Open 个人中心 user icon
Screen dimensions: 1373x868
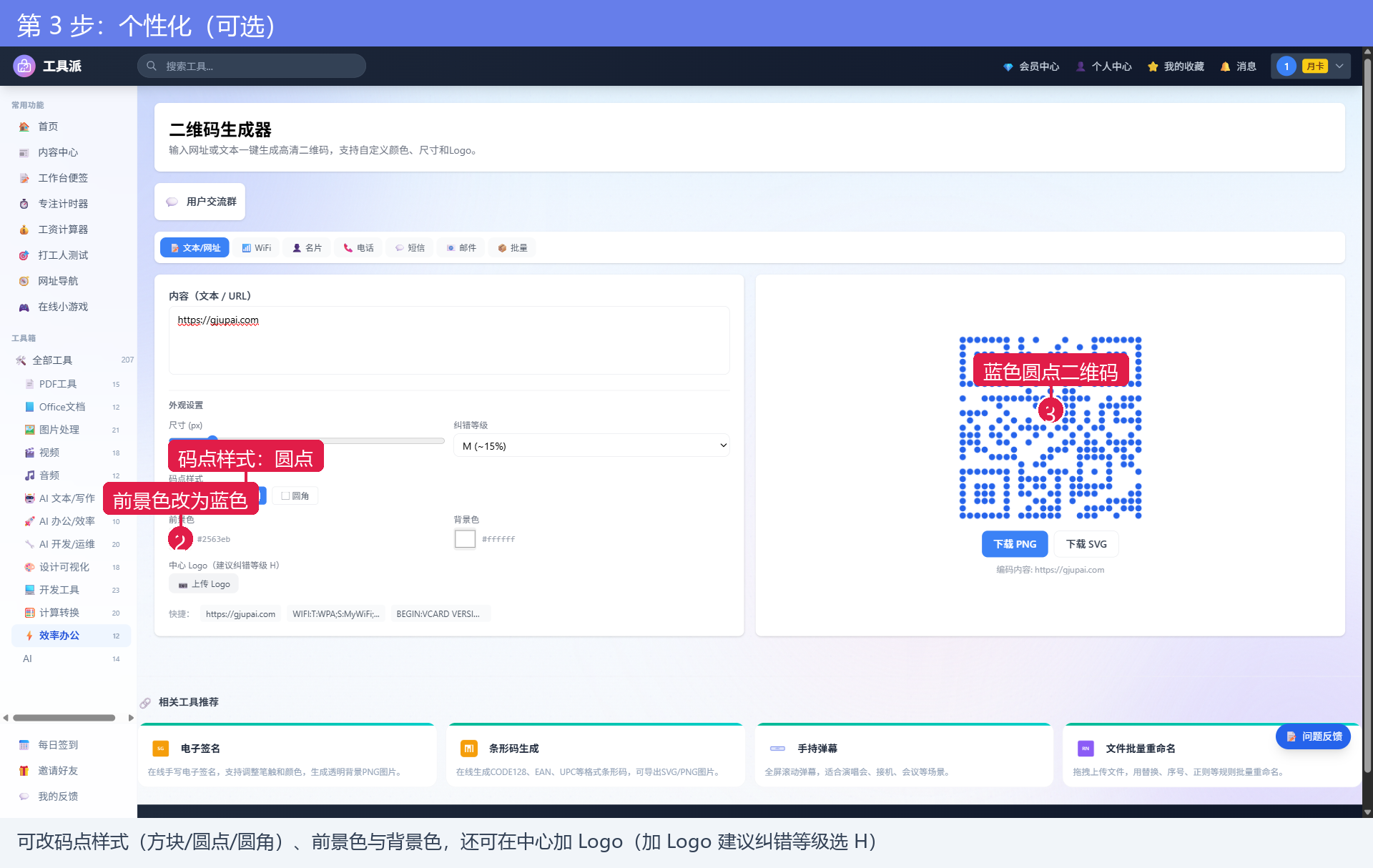(1081, 66)
